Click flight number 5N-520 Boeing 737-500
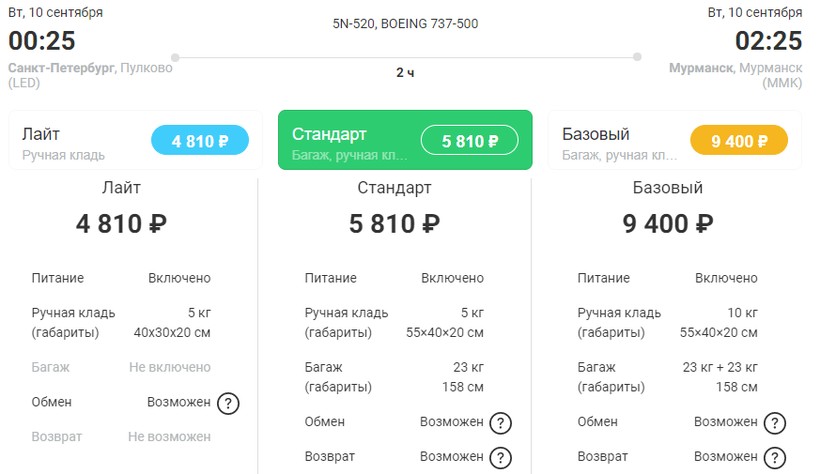 405,23
